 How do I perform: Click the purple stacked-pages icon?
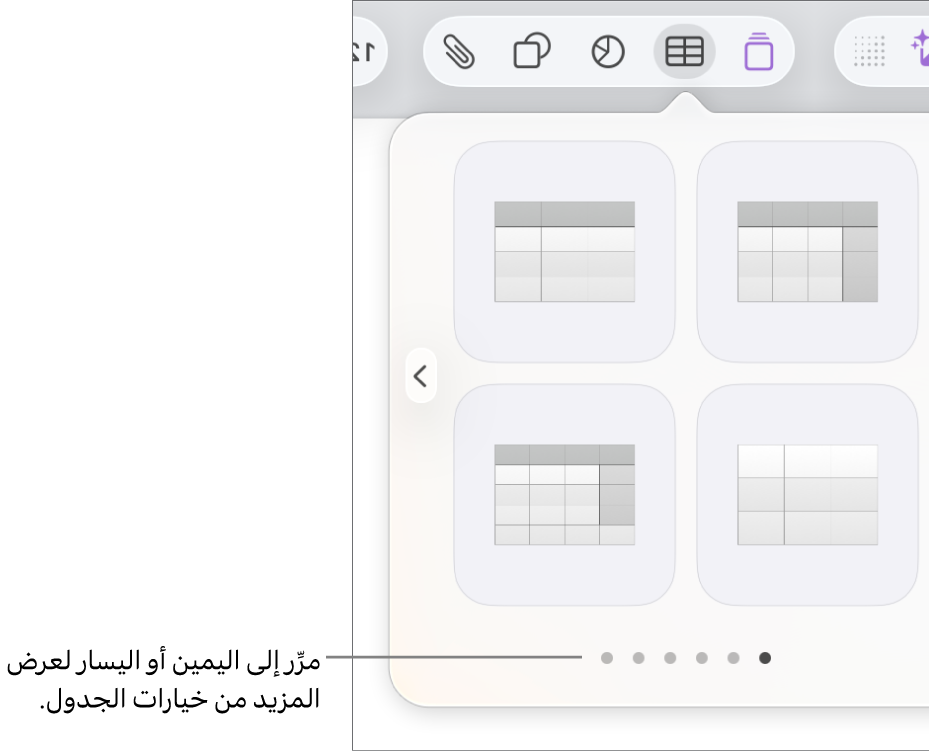[x=759, y=52]
